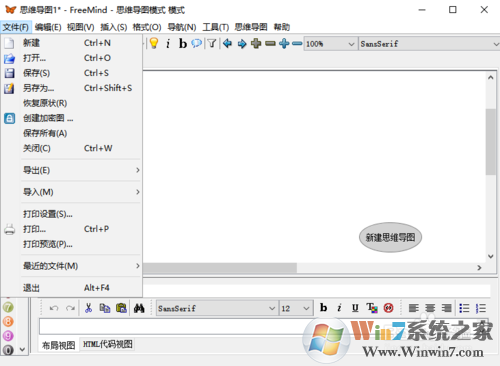Click the olive minus icon
This screenshot has height=366, width=500.
(270, 43)
